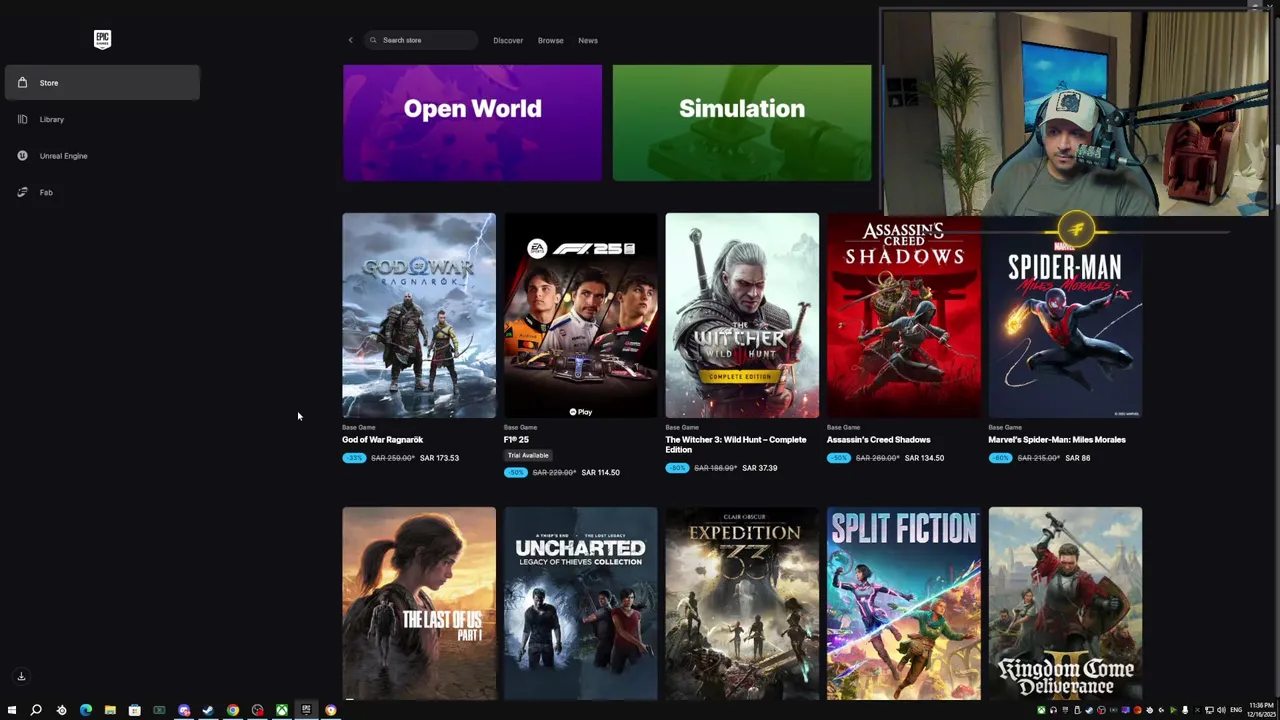This screenshot has width=1280, height=720.
Task: Open The Witcher 3 Wild Hunt cover
Action: 742,315
